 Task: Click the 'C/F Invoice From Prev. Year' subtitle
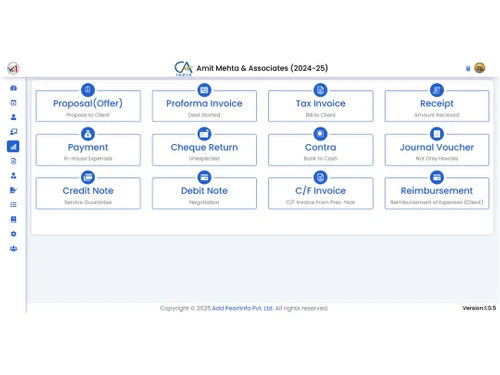pos(320,202)
